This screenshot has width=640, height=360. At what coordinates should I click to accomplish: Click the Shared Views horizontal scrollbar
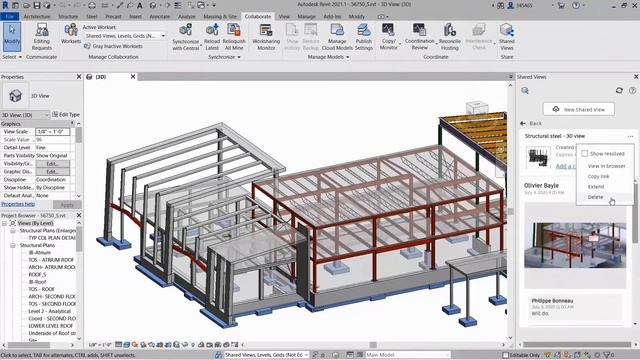coord(577,345)
